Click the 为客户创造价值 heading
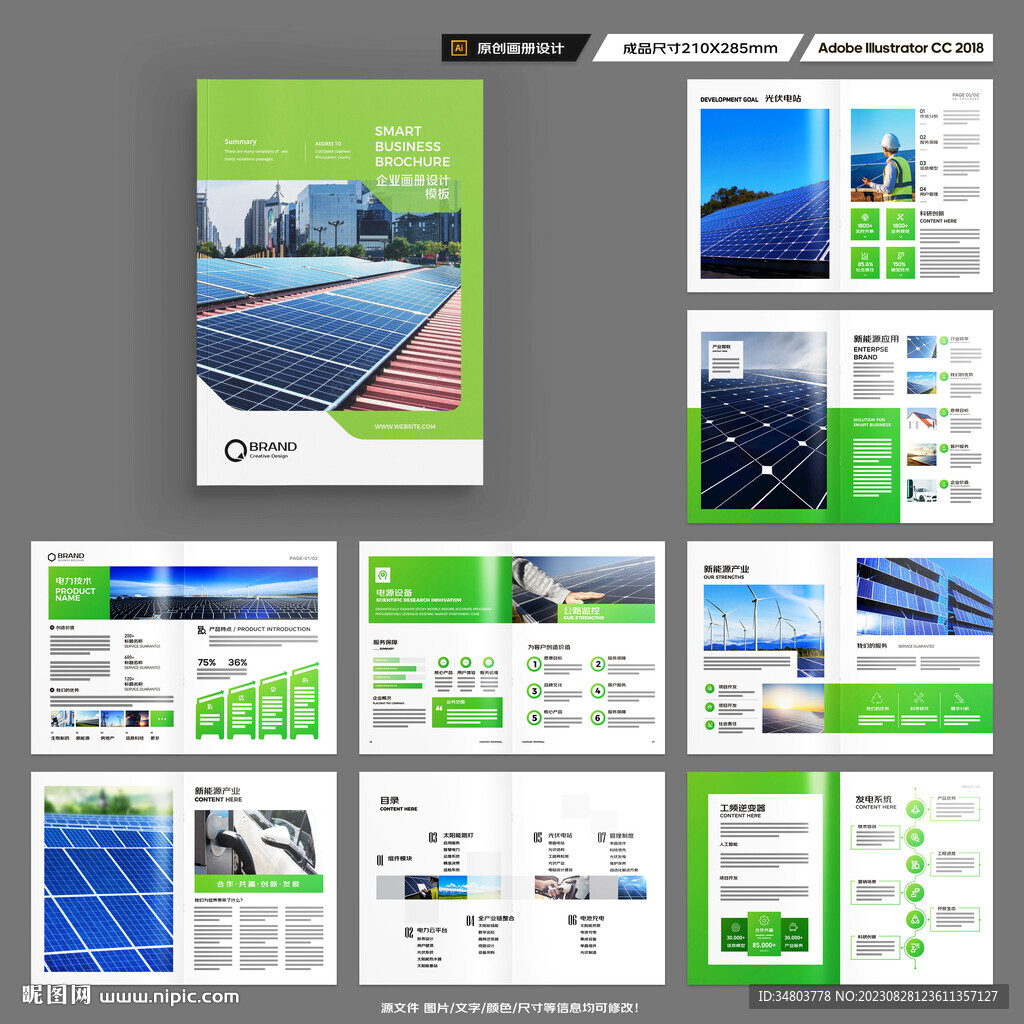Image resolution: width=1024 pixels, height=1024 pixels. (x=549, y=647)
